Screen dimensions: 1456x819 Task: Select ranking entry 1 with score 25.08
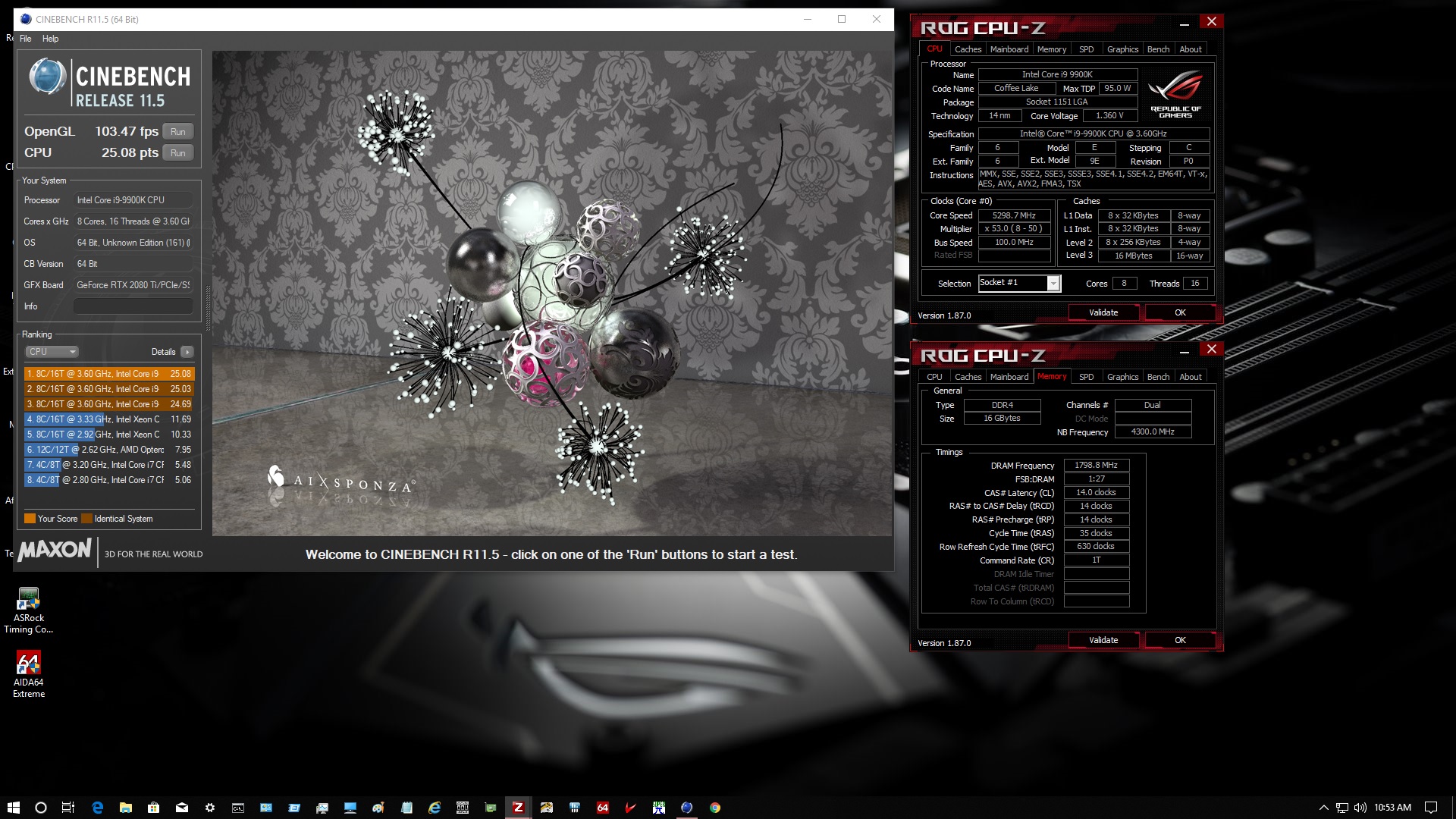point(109,374)
